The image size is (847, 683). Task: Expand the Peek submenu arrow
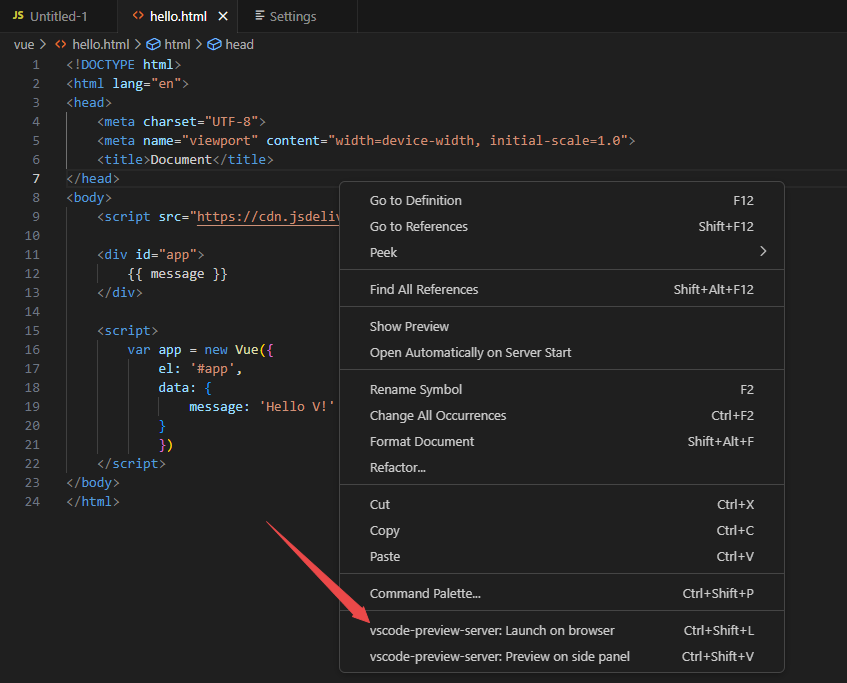pyautogui.click(x=763, y=252)
